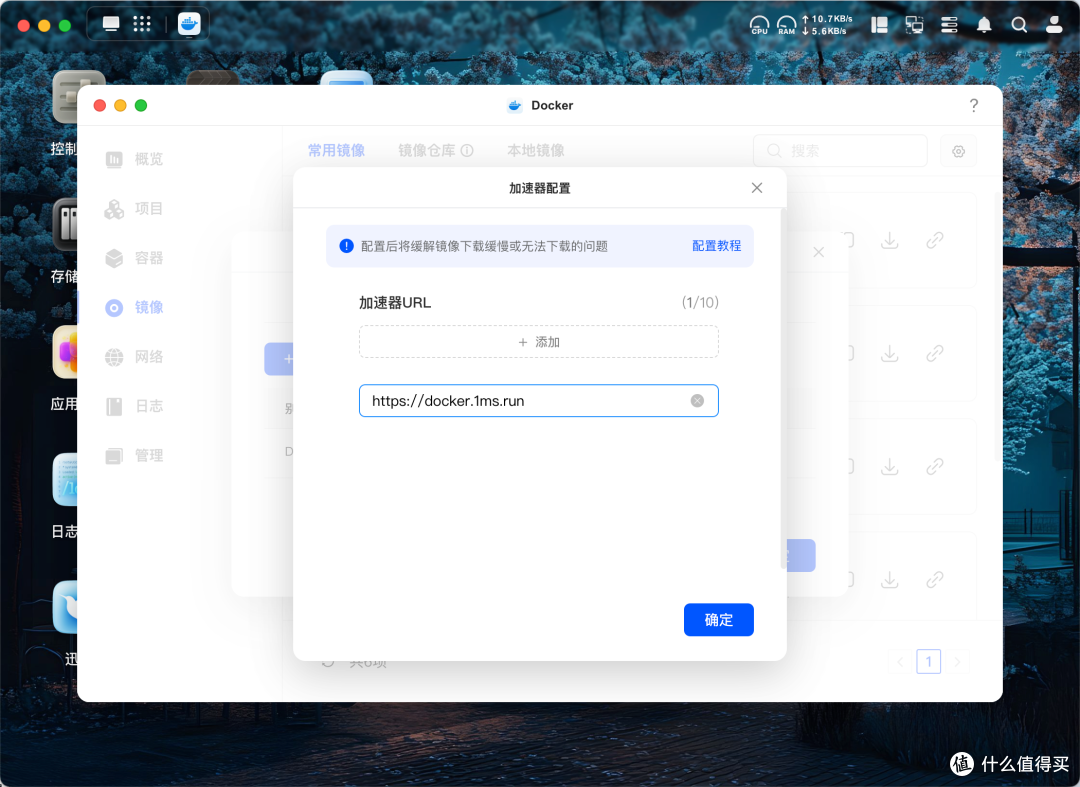This screenshot has height=787, width=1080.
Task: Open the user account icon
Action: (1054, 25)
